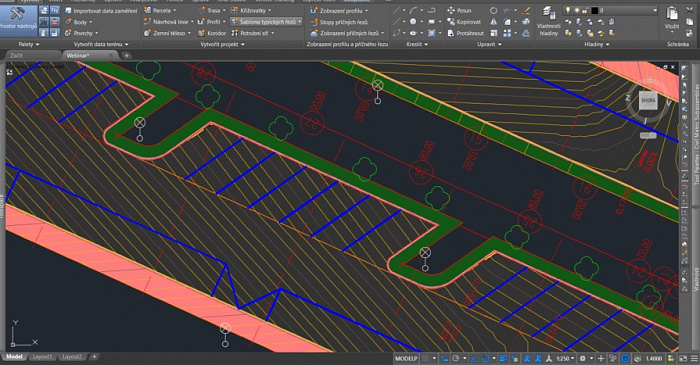Click the Toolspace side bar
The height and width of the screenshot is (365, 700).
(2, 206)
